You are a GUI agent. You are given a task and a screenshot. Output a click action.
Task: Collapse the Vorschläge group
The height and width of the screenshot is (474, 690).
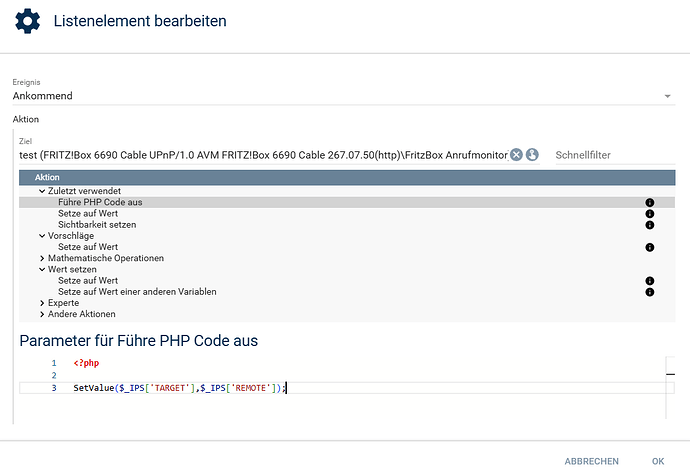pos(42,236)
